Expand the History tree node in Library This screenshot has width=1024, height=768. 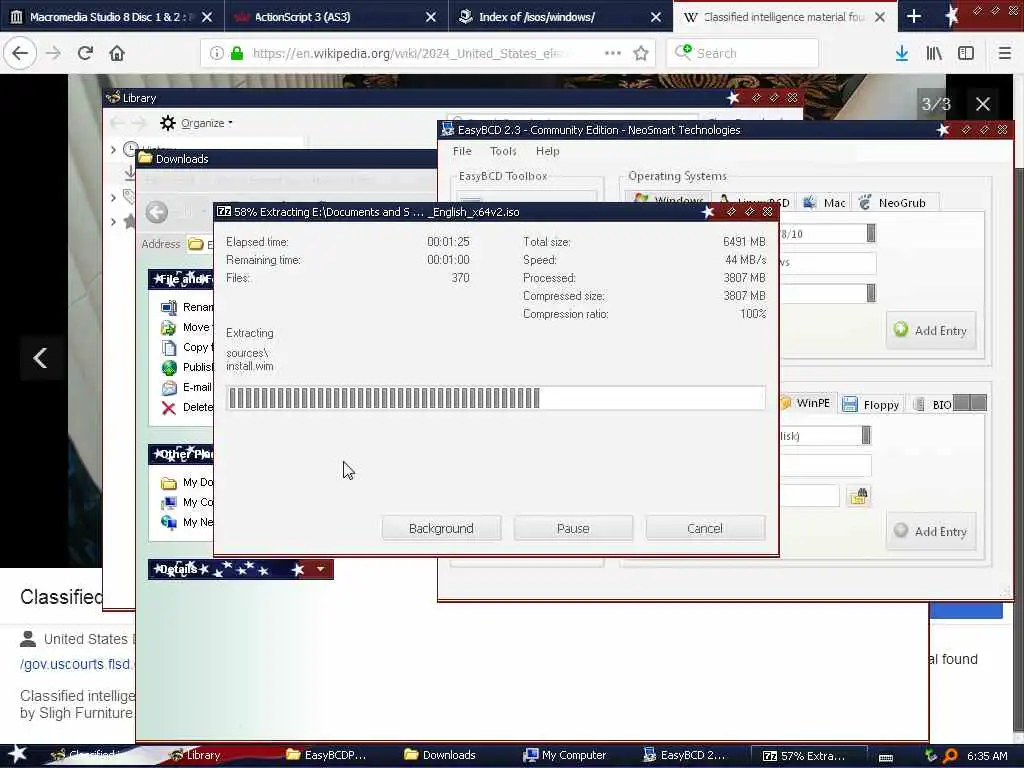tap(113, 150)
